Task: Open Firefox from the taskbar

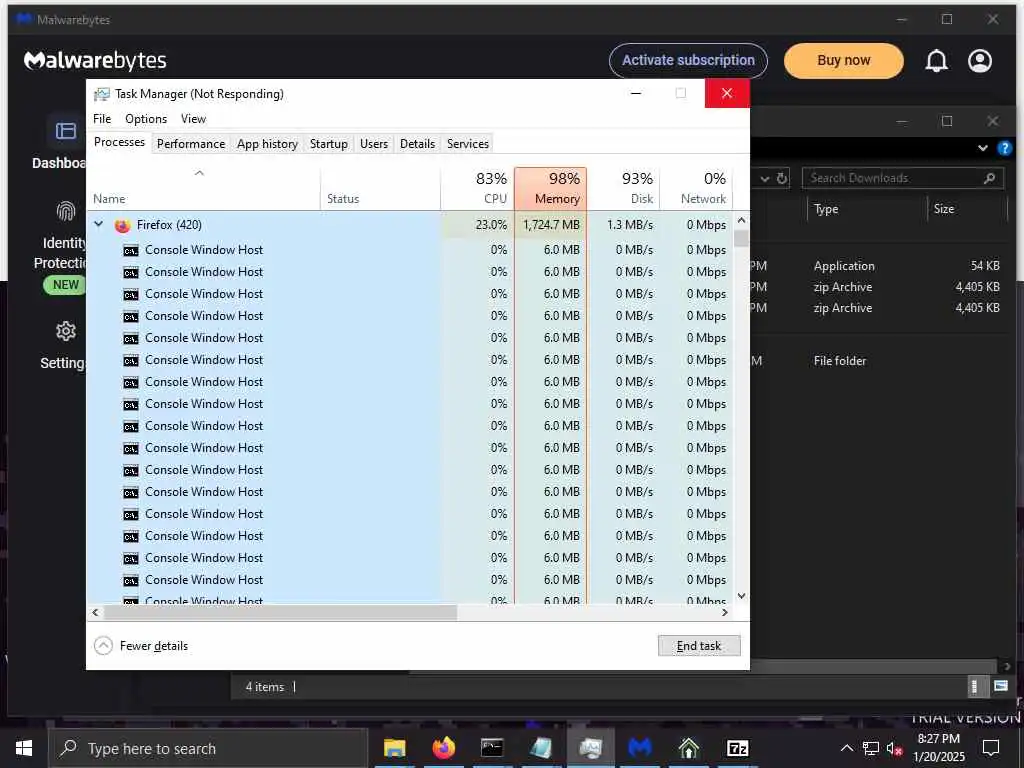Action: tap(443, 748)
